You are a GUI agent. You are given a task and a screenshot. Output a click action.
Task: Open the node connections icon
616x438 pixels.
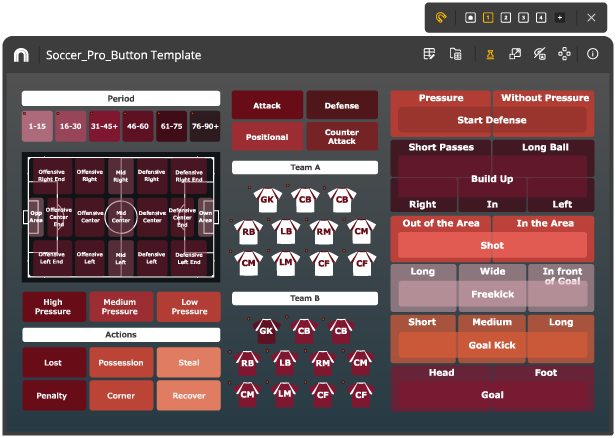[x=565, y=54]
